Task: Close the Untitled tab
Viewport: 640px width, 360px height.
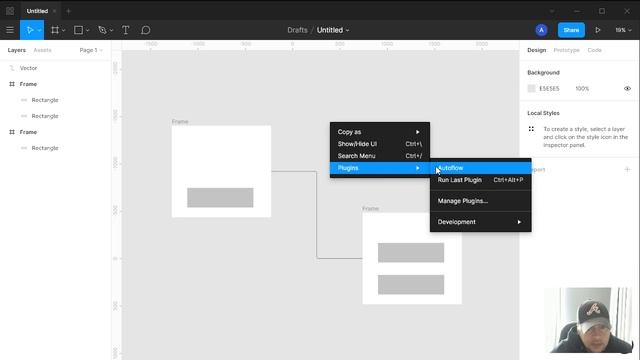Action: pos(54,11)
